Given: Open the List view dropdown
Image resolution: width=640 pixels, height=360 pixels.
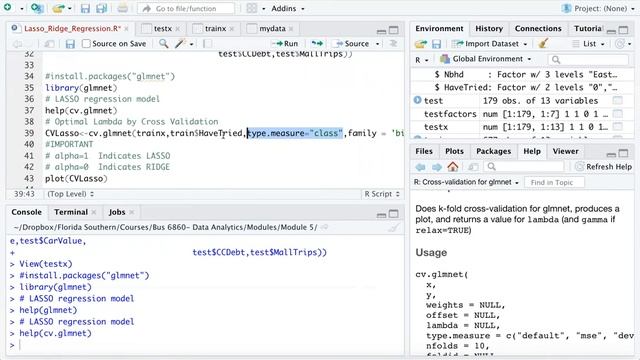Looking at the screenshot, I should tap(588, 44).
